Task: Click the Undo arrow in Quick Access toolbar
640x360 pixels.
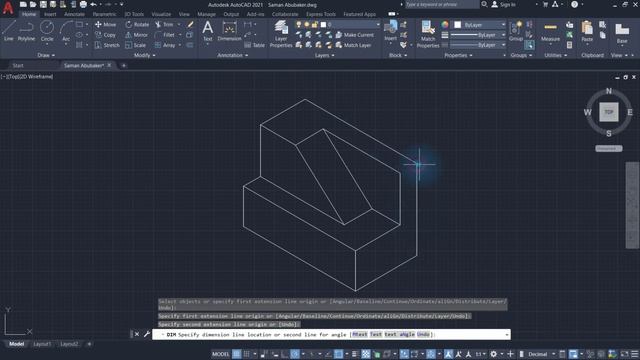Action: click(93, 4)
